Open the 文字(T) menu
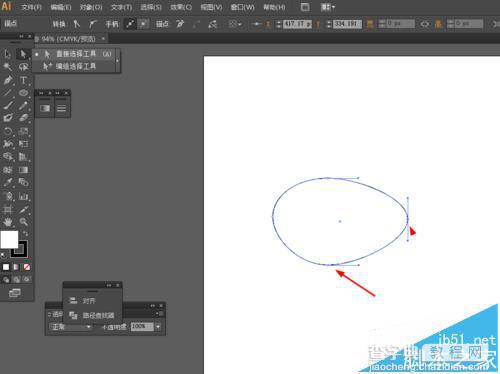Viewport: 500px width, 374px height. point(121,7)
